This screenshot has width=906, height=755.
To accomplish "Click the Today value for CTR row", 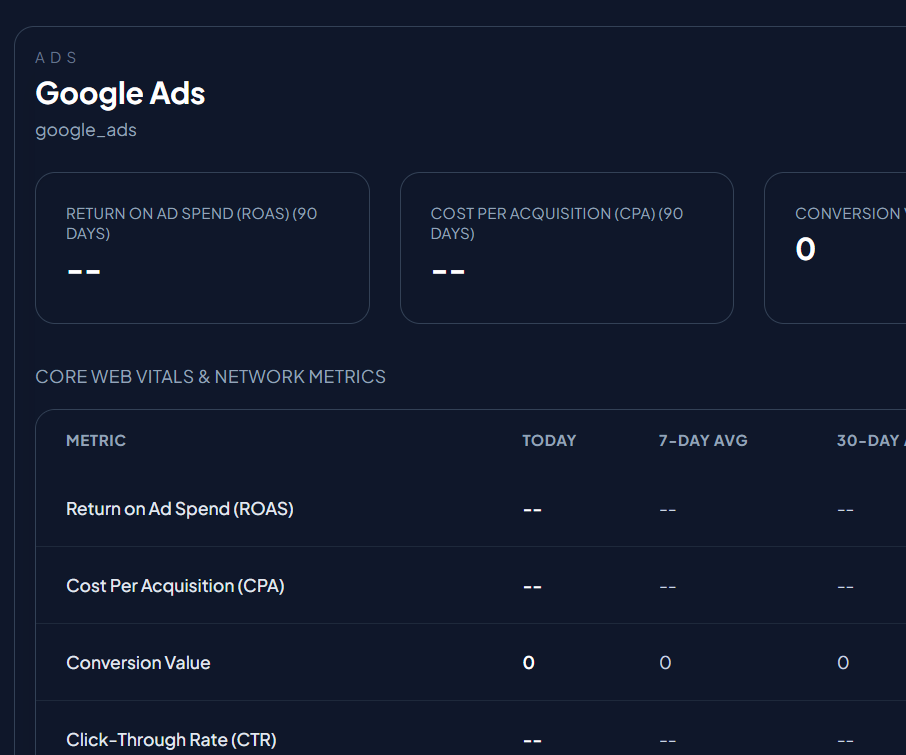I will [532, 741].
